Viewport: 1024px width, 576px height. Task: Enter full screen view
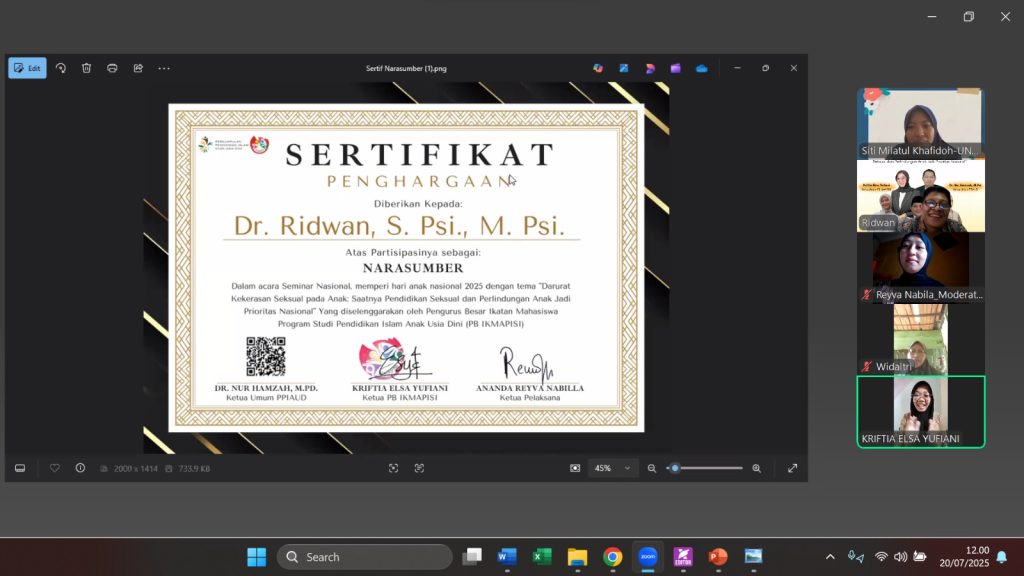coord(793,468)
